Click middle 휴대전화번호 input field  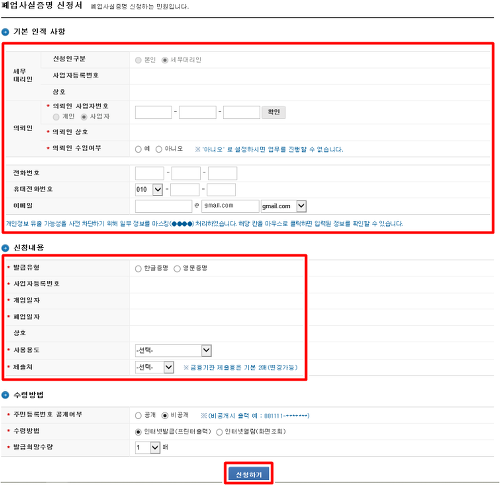click(x=185, y=190)
